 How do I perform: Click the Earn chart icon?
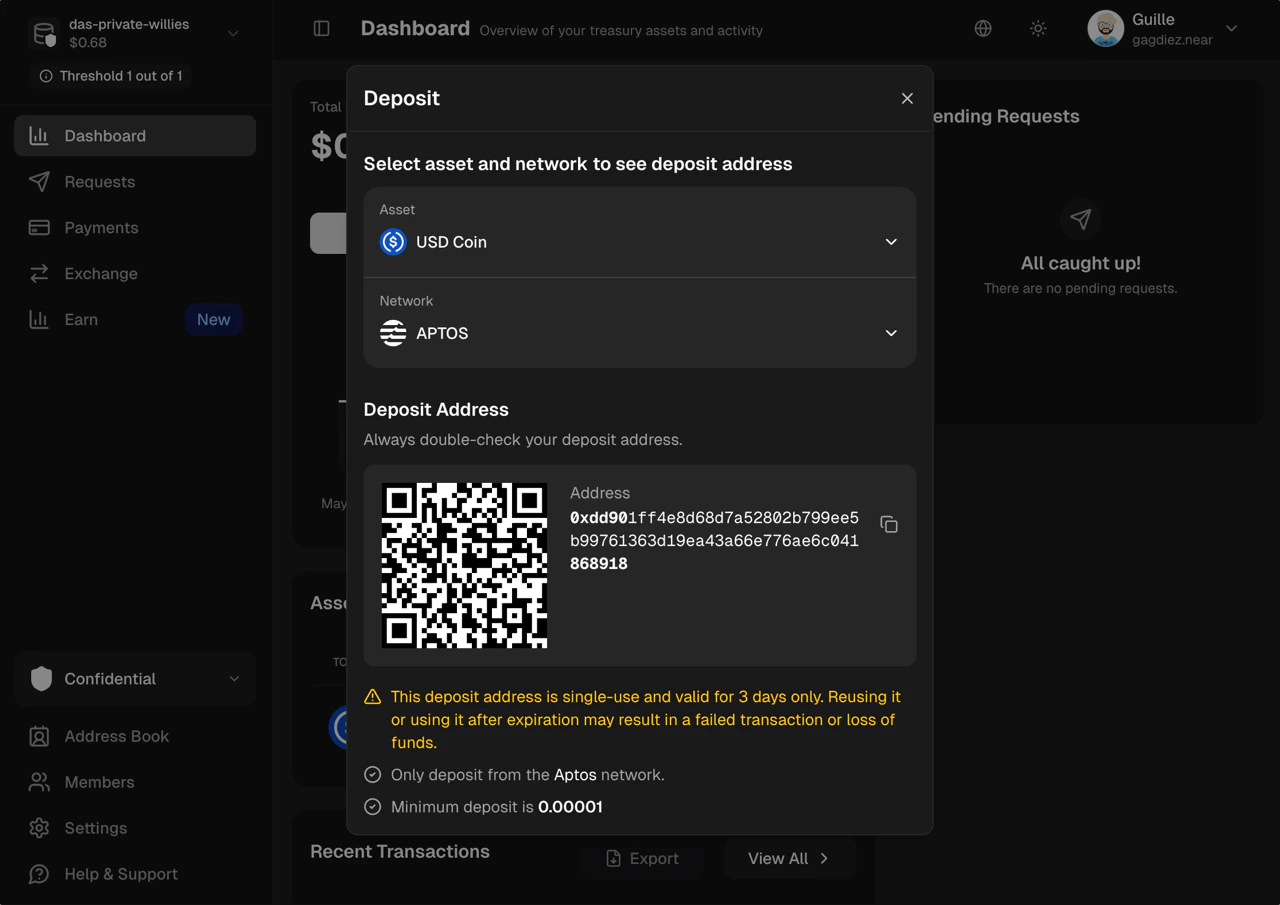(x=39, y=320)
